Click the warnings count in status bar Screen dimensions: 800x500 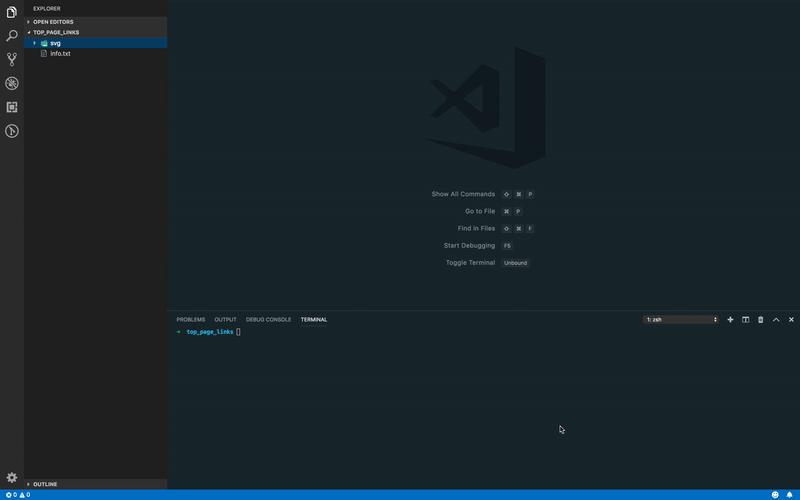click(24, 495)
